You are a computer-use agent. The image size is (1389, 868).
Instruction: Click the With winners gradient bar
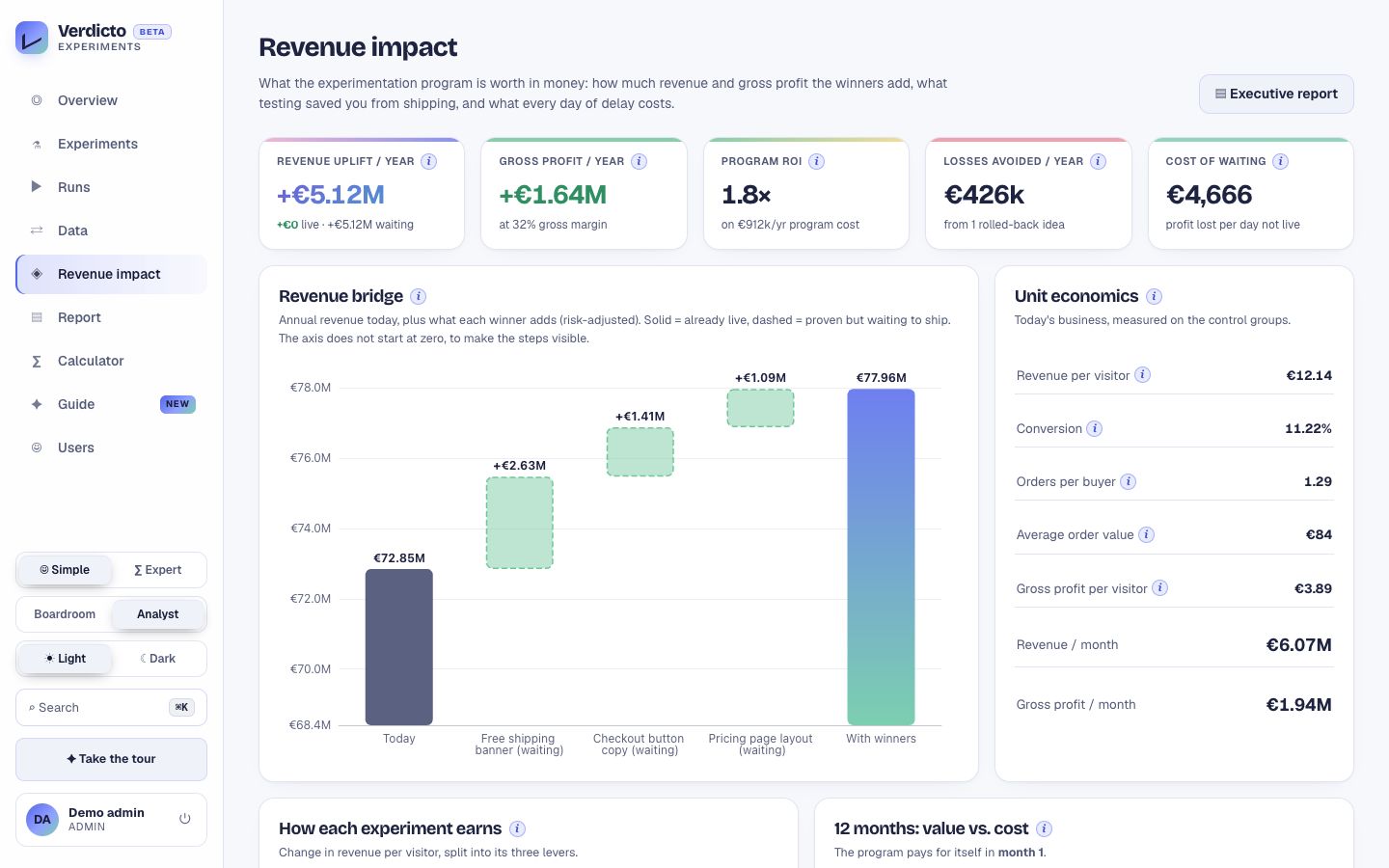pos(882,556)
